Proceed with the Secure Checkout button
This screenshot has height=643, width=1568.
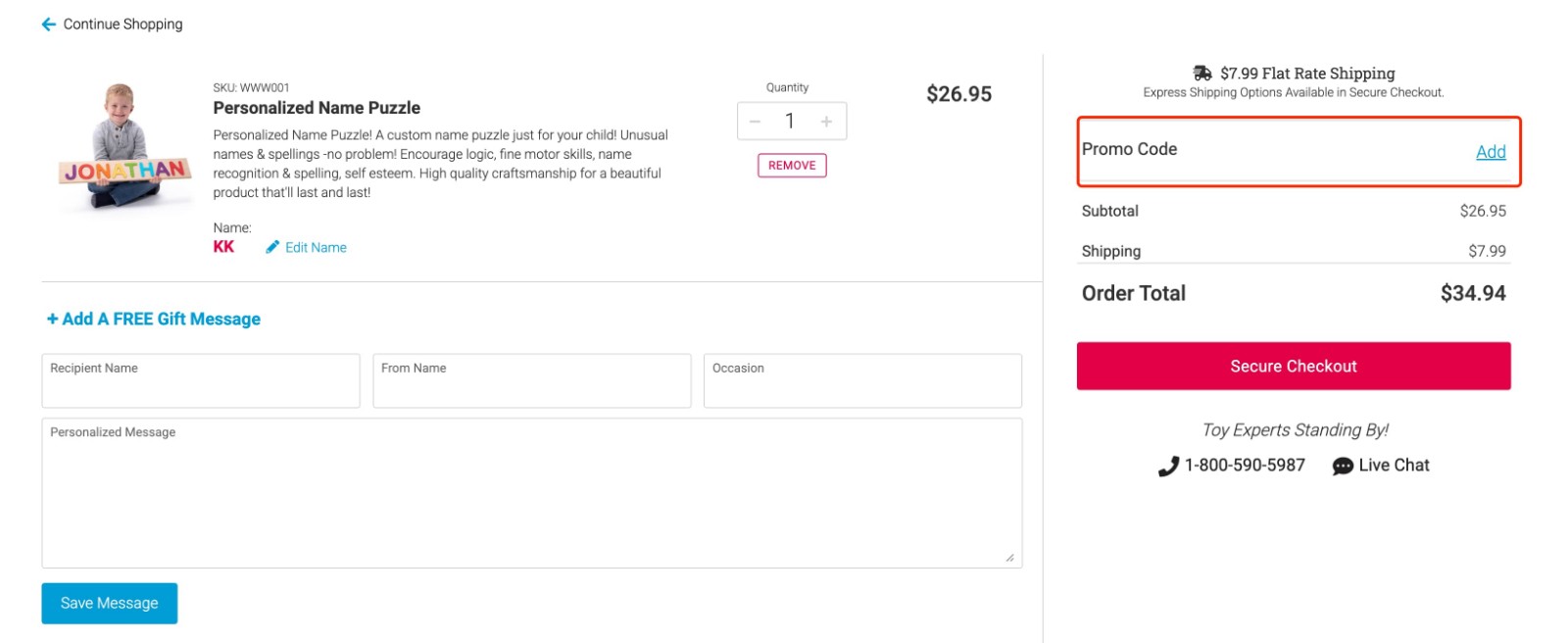pyautogui.click(x=1294, y=367)
